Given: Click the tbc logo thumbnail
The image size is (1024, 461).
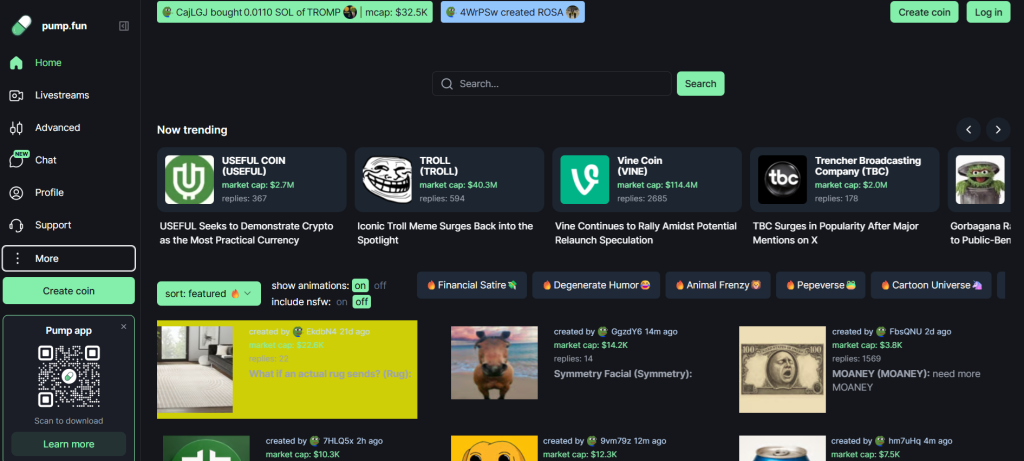Looking at the screenshot, I should coord(782,180).
